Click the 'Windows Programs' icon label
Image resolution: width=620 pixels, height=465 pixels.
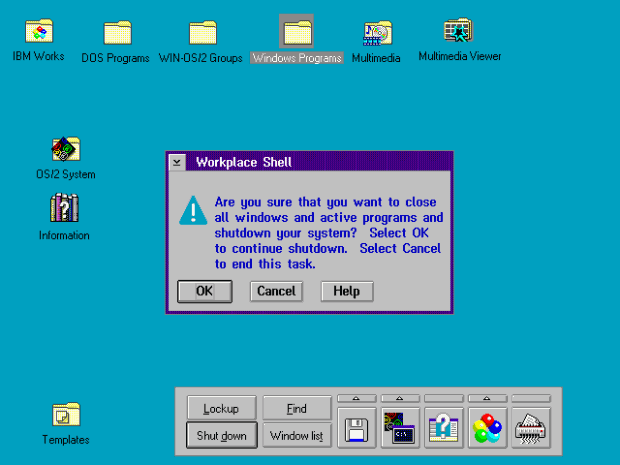[297, 58]
